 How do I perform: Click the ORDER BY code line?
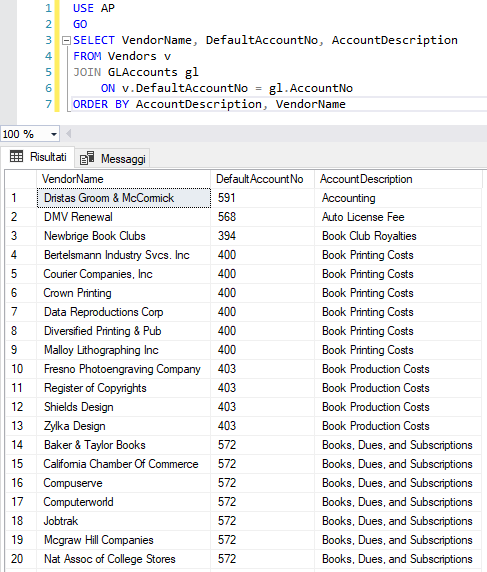click(209, 104)
